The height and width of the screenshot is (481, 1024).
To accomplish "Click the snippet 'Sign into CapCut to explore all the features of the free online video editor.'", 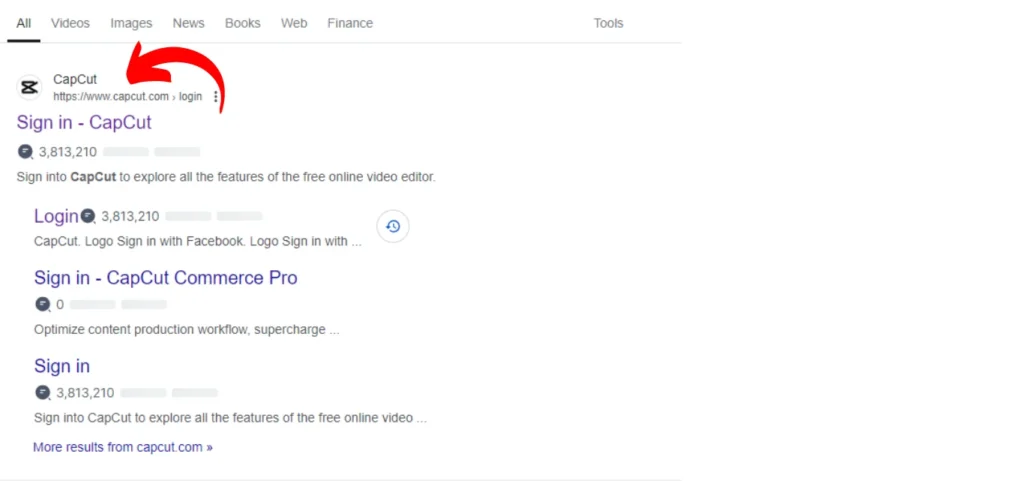I will [226, 177].
